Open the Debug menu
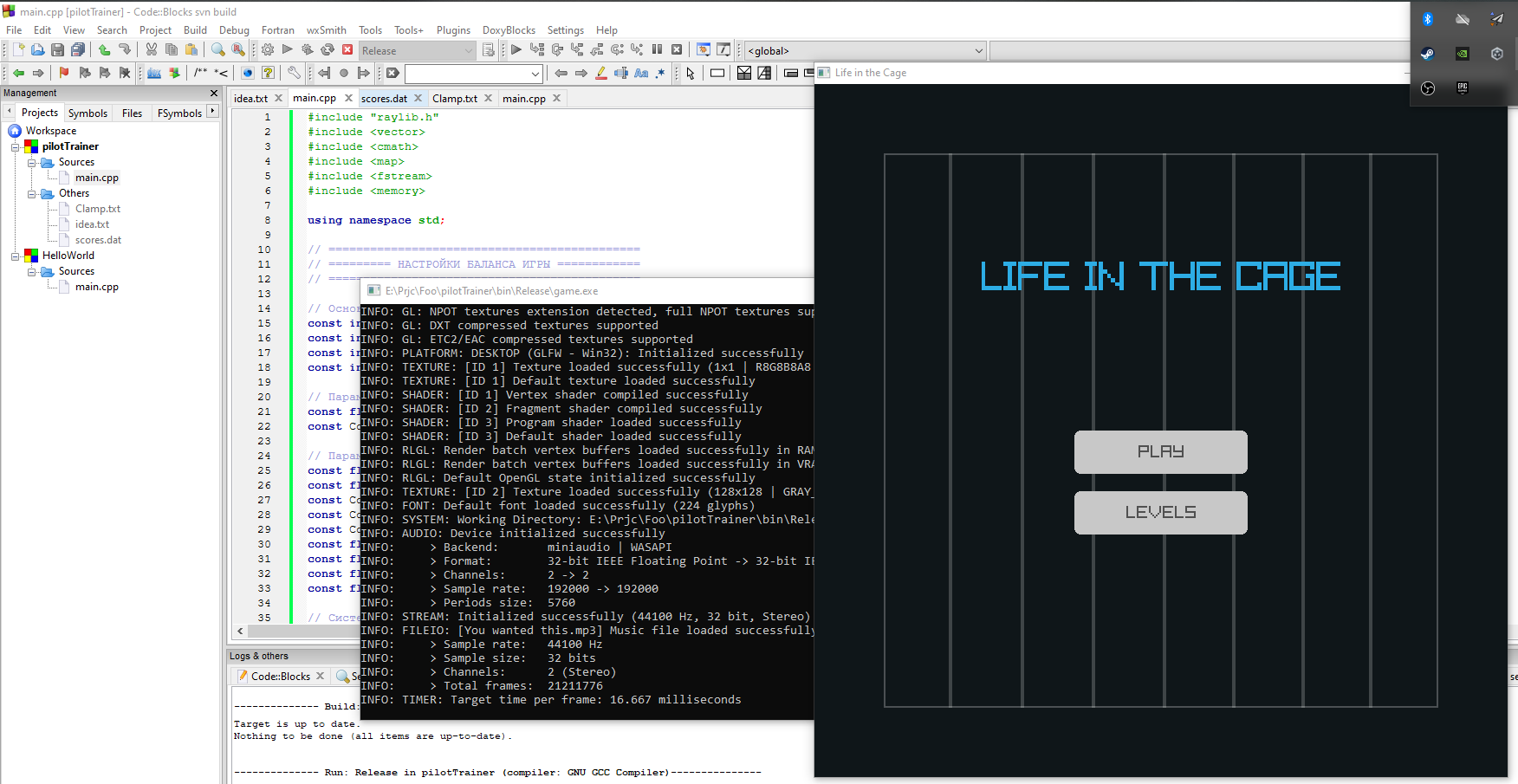Image resolution: width=1518 pixels, height=784 pixels. pos(234,29)
